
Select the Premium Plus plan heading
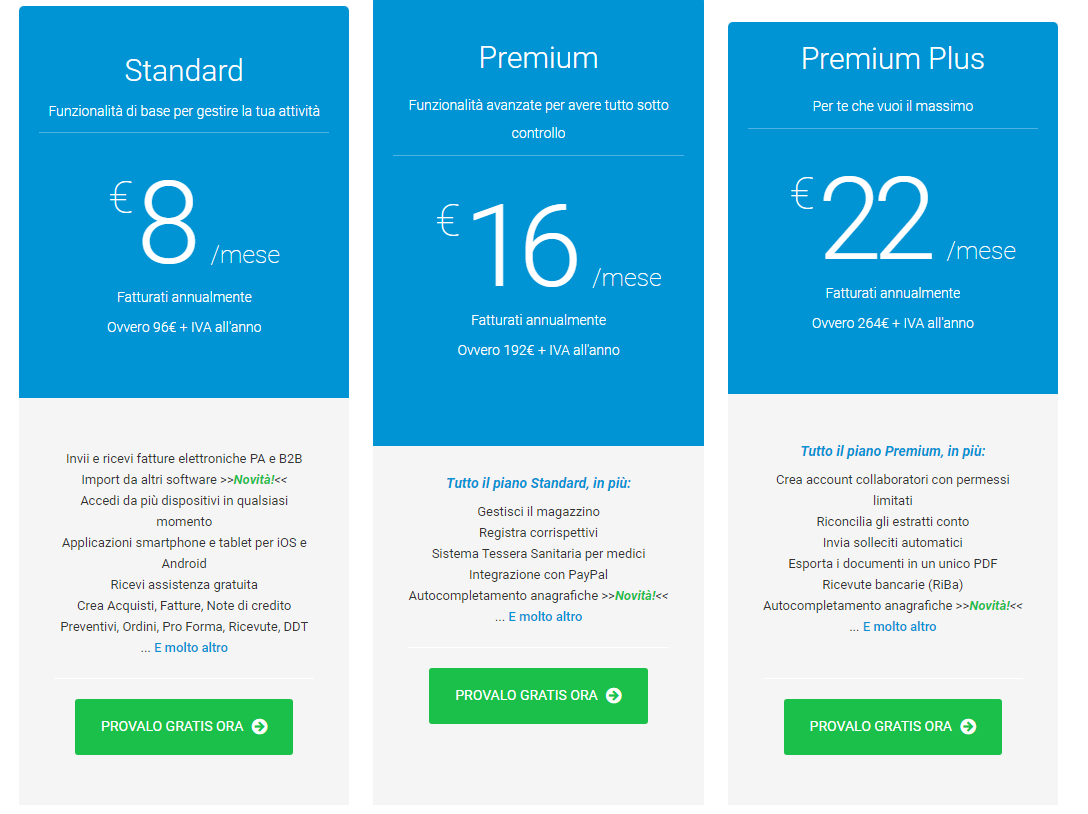point(892,58)
